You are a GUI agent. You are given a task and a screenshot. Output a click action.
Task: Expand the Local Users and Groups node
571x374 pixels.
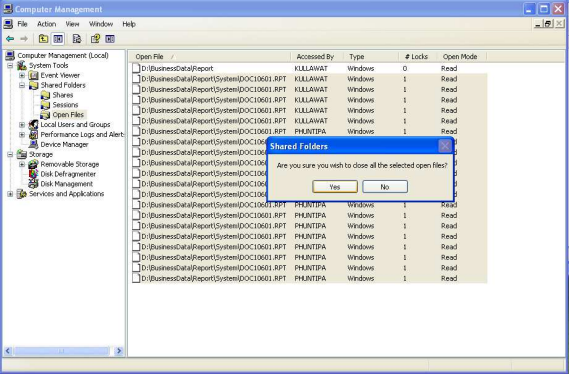pos(22,125)
